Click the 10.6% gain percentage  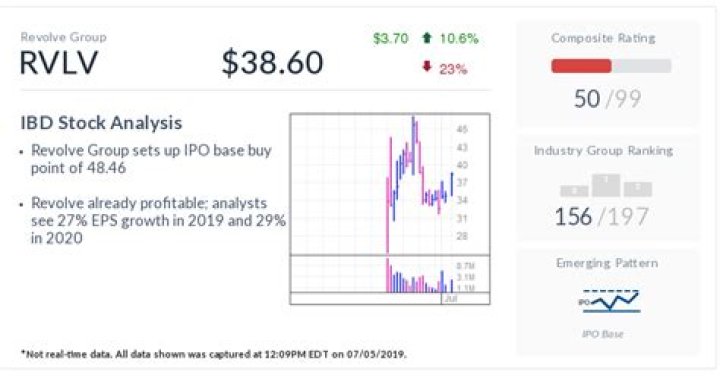point(459,38)
